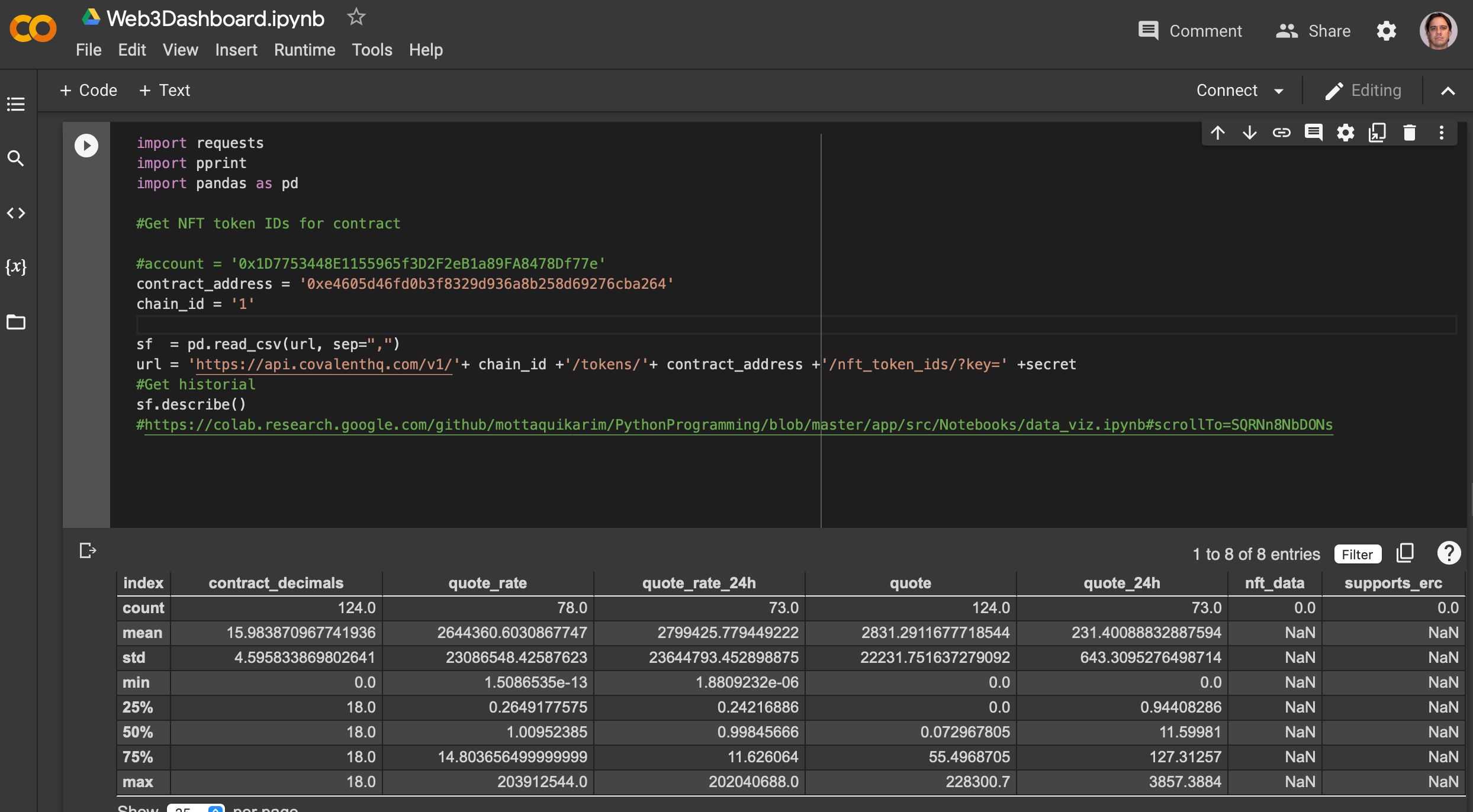Open the find and replace panel

(x=16, y=158)
